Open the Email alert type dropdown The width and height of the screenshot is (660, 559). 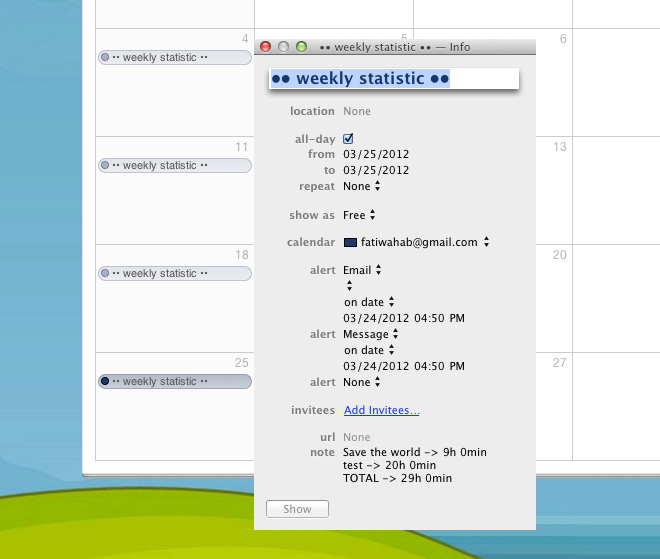(x=362, y=270)
